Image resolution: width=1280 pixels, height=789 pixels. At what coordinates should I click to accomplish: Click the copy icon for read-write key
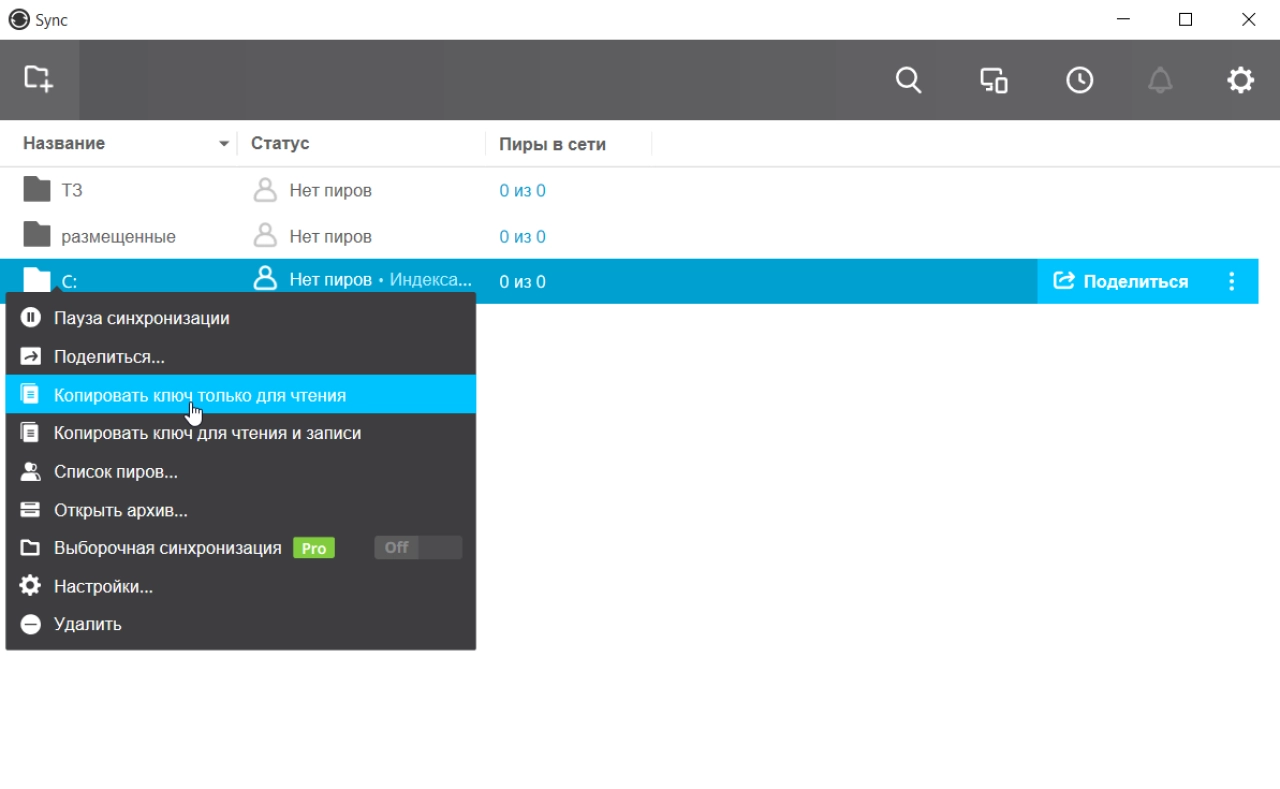(x=30, y=433)
